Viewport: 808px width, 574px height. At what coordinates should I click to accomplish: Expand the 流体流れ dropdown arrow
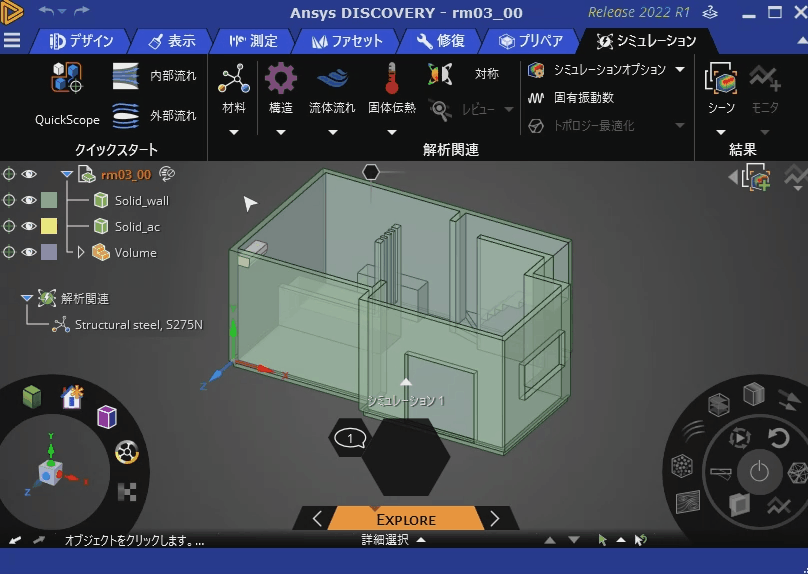point(333,132)
